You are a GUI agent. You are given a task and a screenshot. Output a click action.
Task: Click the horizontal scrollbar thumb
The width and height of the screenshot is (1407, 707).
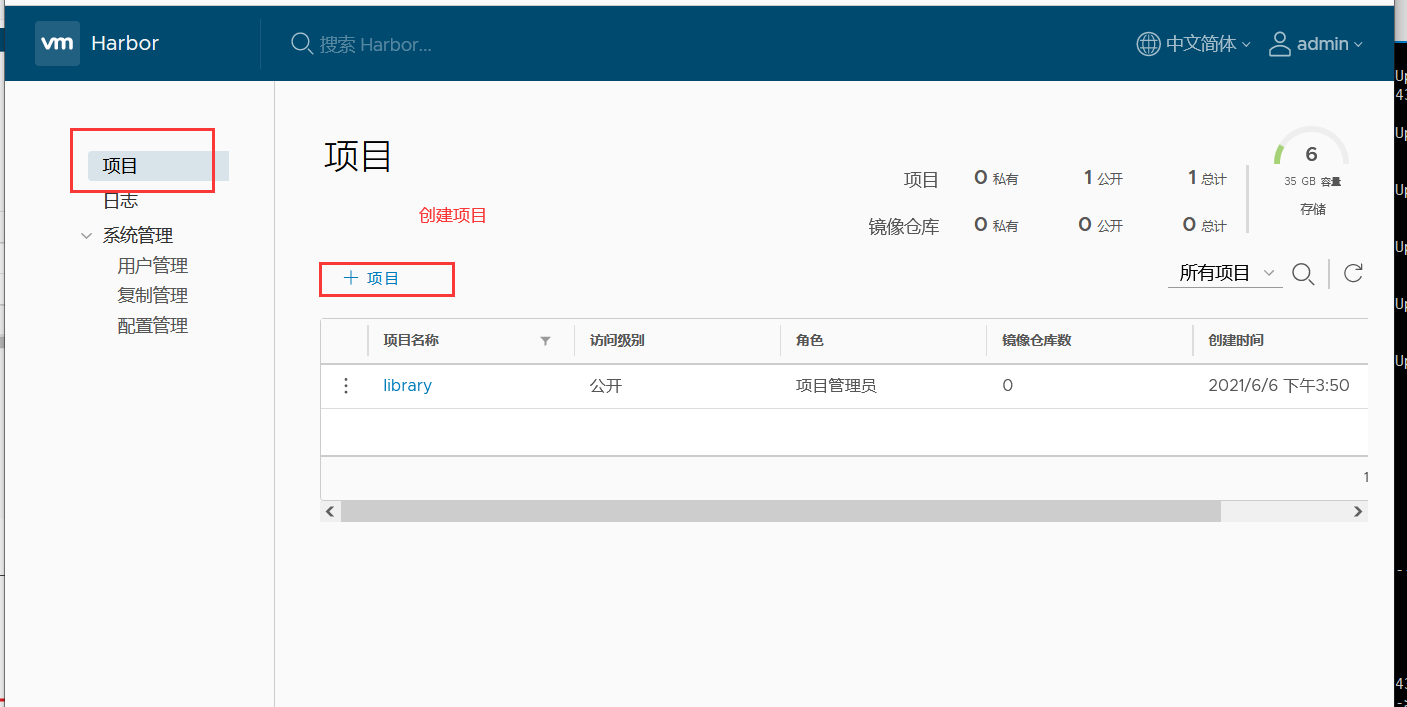tap(781, 511)
